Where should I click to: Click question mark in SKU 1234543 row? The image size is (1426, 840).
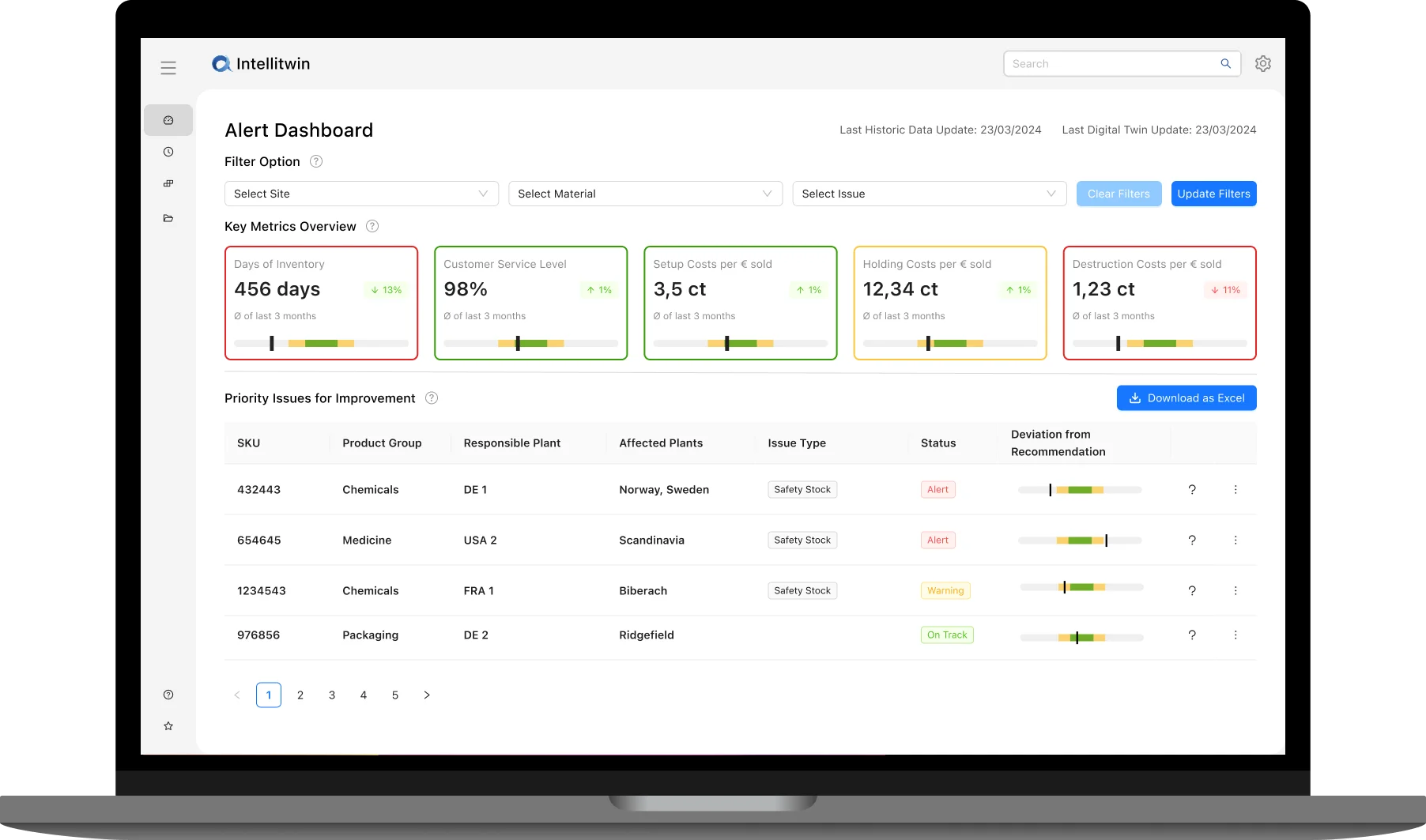coord(1192,591)
